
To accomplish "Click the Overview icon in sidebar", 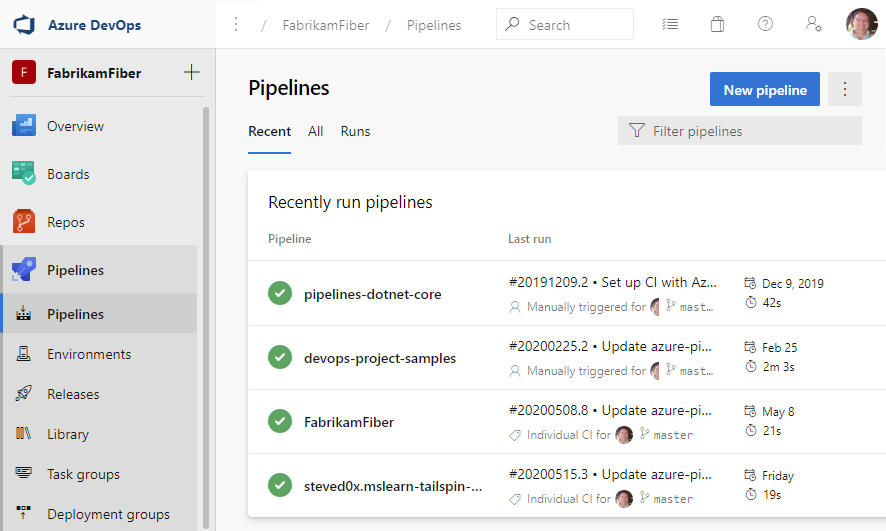I will coord(24,125).
